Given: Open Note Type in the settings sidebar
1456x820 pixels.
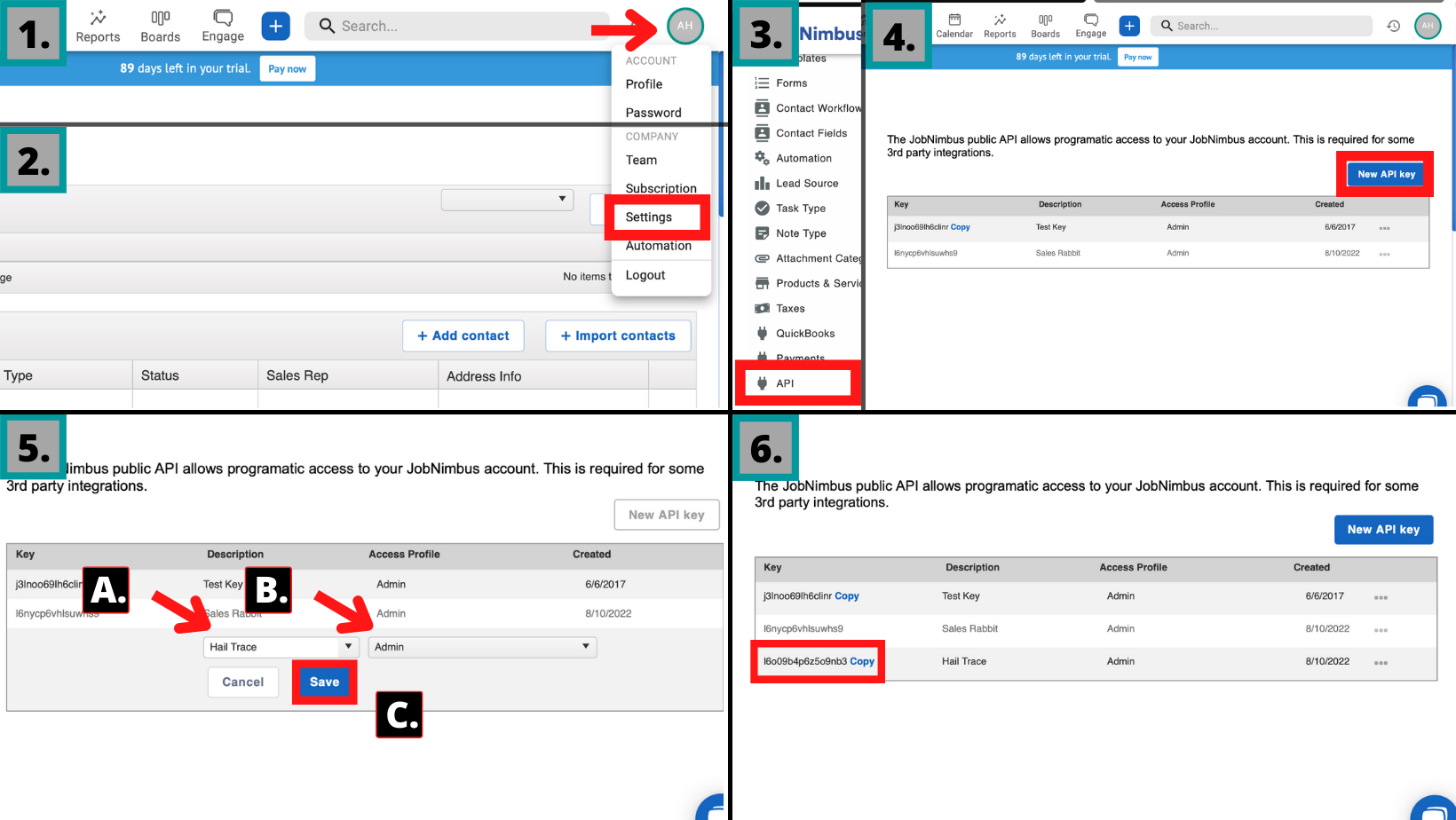Looking at the screenshot, I should click(790, 233).
